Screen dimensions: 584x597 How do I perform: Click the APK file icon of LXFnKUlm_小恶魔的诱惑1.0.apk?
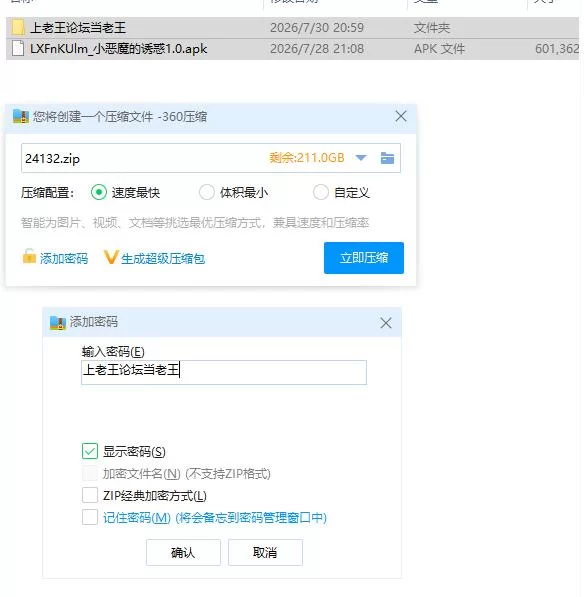(18, 49)
